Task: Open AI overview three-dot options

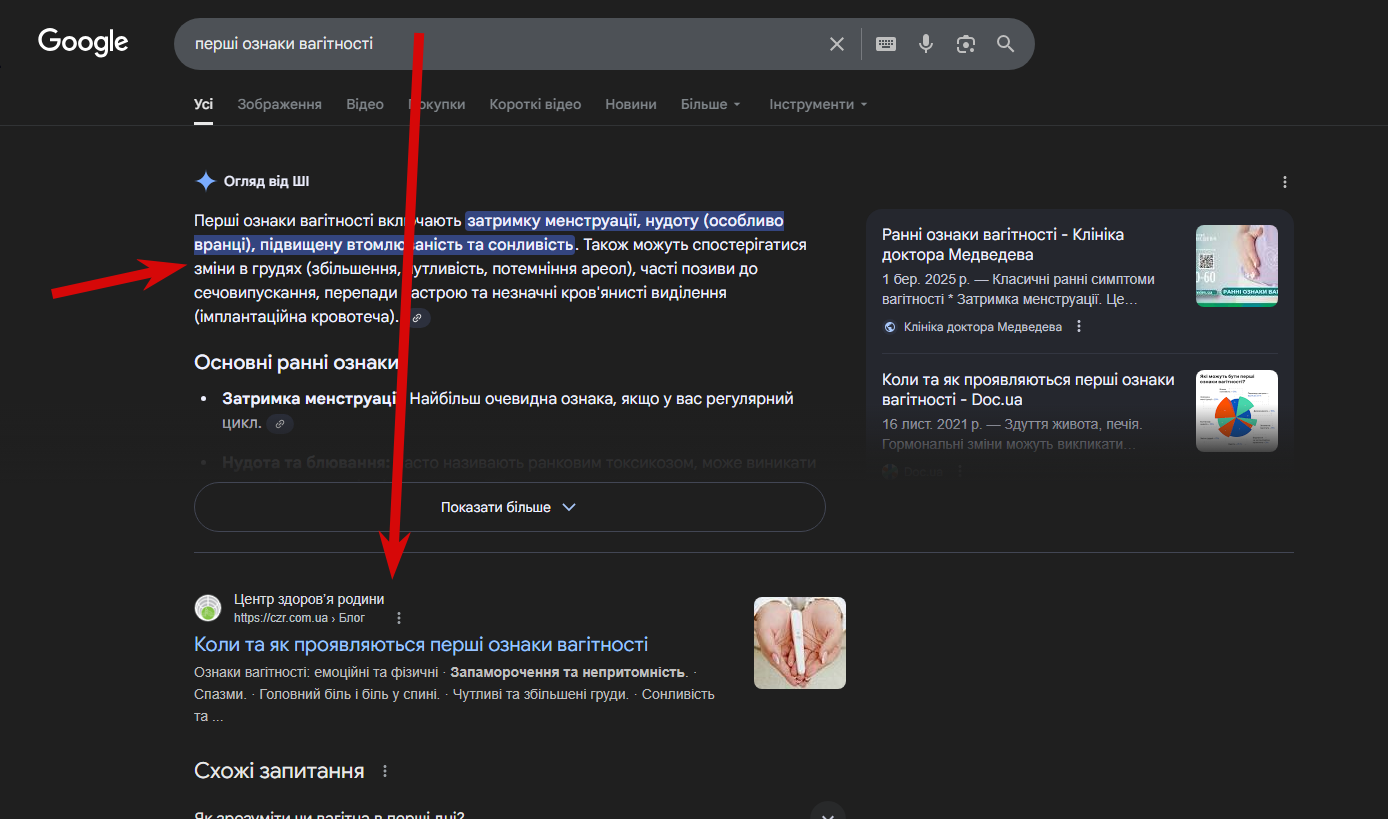Action: click(1285, 182)
